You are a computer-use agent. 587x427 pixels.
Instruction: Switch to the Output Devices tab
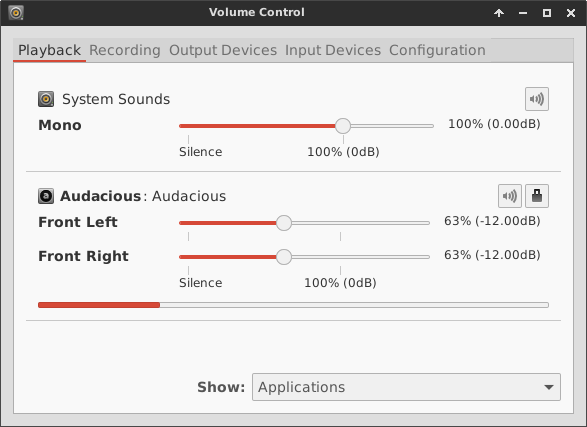tap(223, 50)
